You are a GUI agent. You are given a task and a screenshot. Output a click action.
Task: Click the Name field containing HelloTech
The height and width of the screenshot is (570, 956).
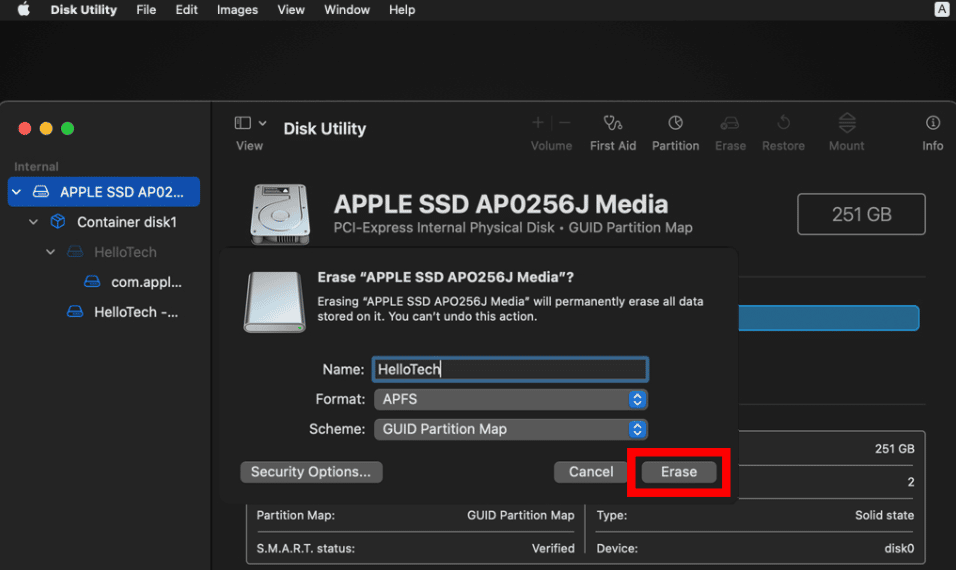510,369
